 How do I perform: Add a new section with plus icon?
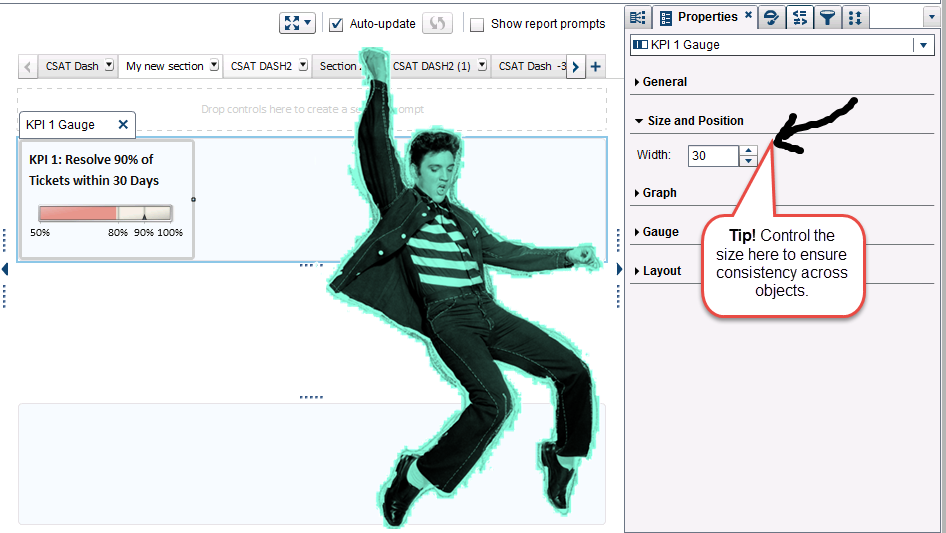point(595,66)
